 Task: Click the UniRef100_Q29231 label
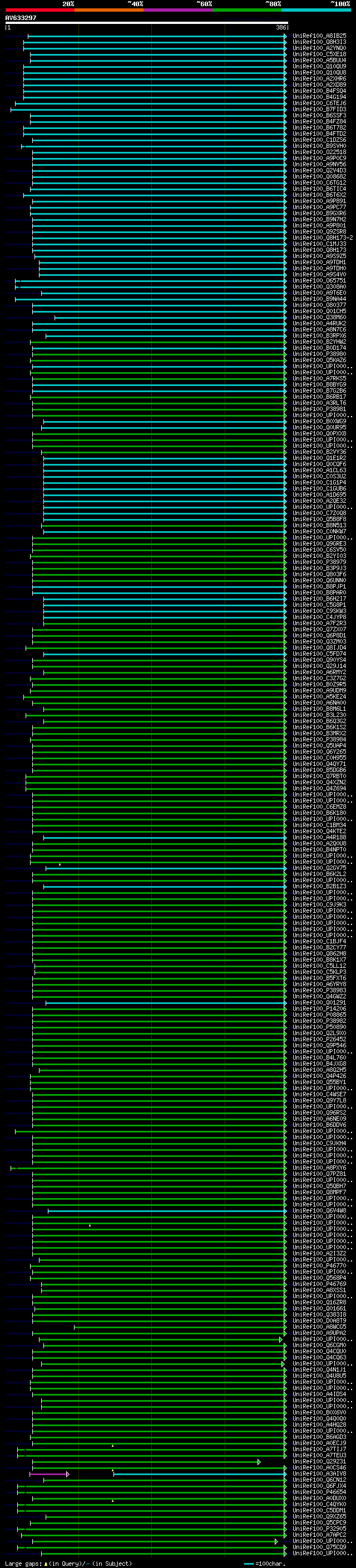tap(319, 1461)
